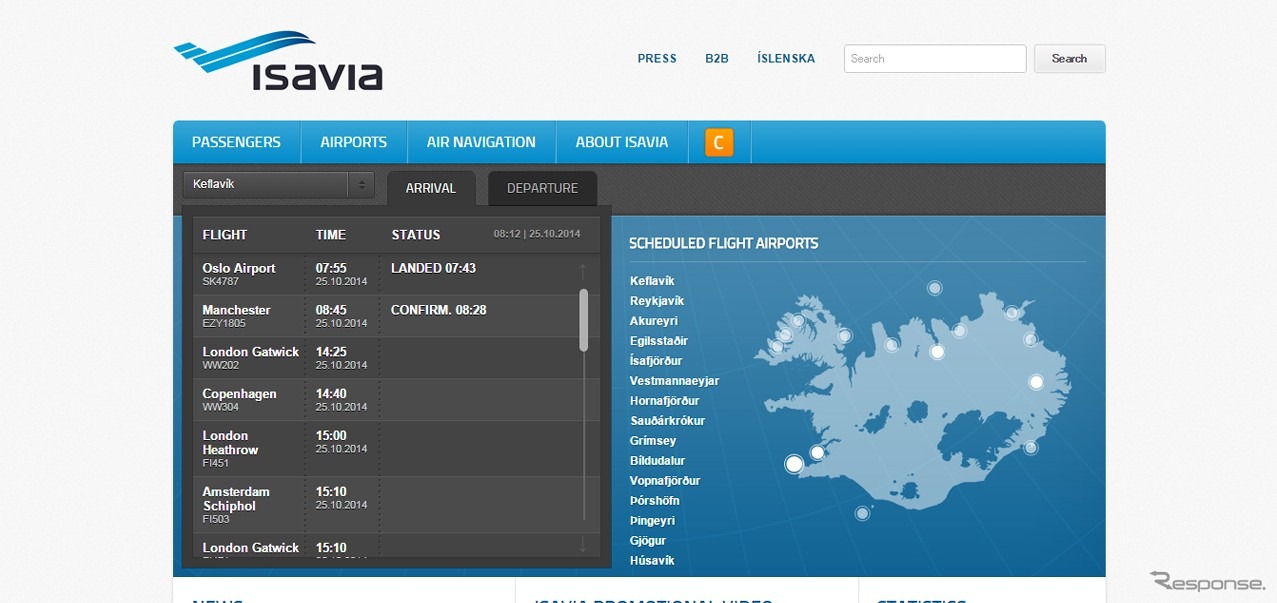
Task: Open Þórshöfn in the scheduled airports list
Action: click(656, 501)
